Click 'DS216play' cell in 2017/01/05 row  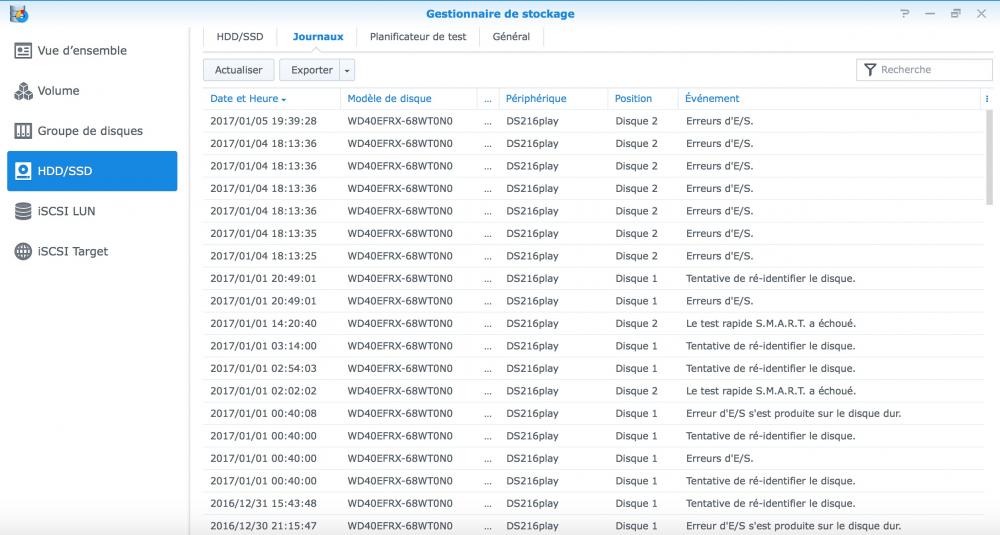coord(532,121)
